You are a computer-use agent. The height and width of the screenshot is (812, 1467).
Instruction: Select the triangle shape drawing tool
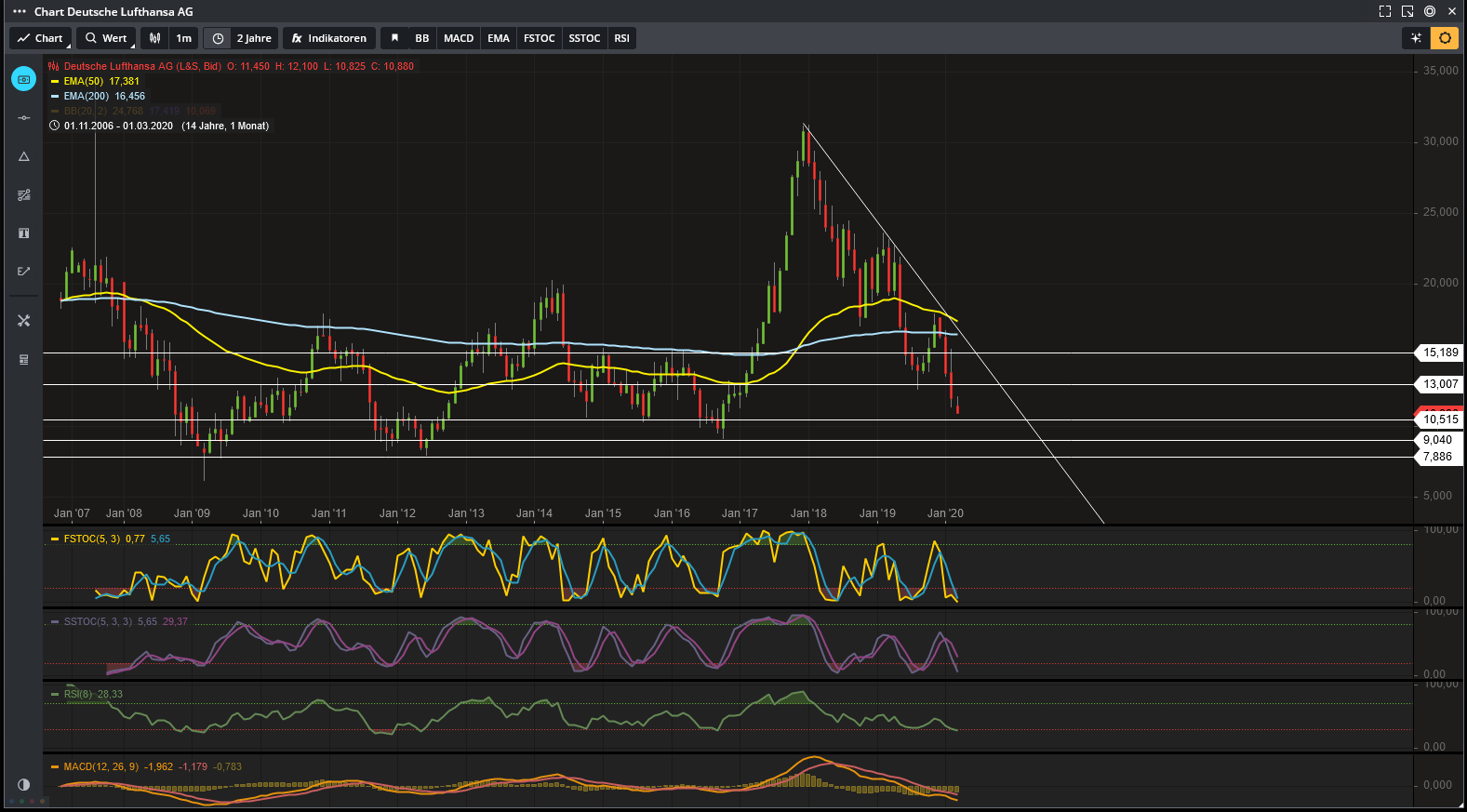(24, 157)
